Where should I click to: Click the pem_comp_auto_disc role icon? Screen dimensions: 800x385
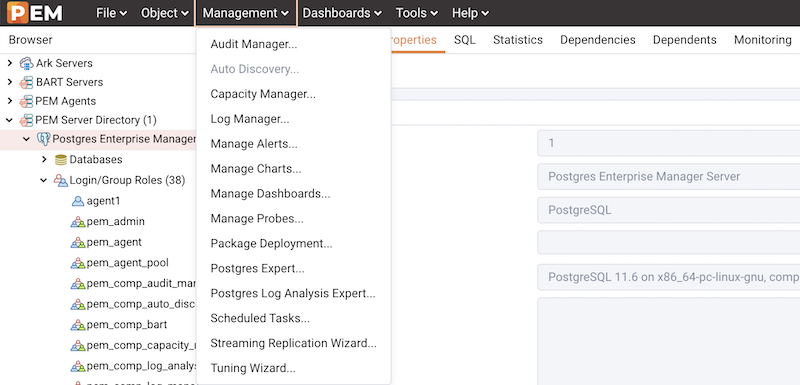tap(78, 304)
